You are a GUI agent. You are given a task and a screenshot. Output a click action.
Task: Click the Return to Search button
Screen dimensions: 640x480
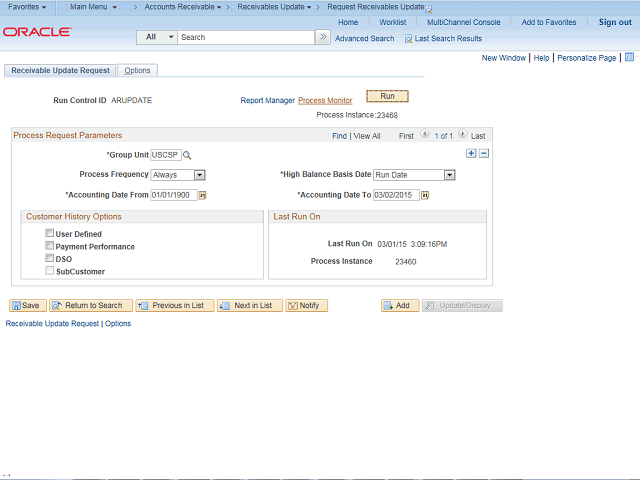click(91, 306)
